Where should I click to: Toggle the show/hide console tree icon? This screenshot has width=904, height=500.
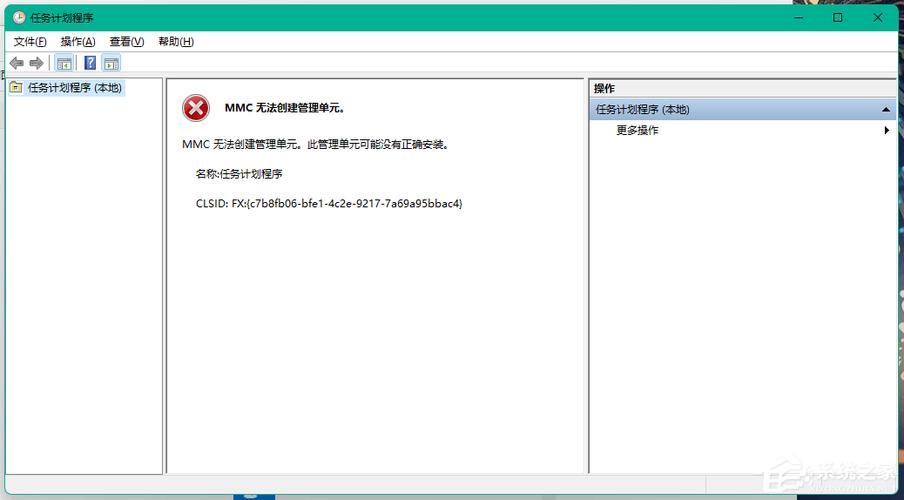64,63
